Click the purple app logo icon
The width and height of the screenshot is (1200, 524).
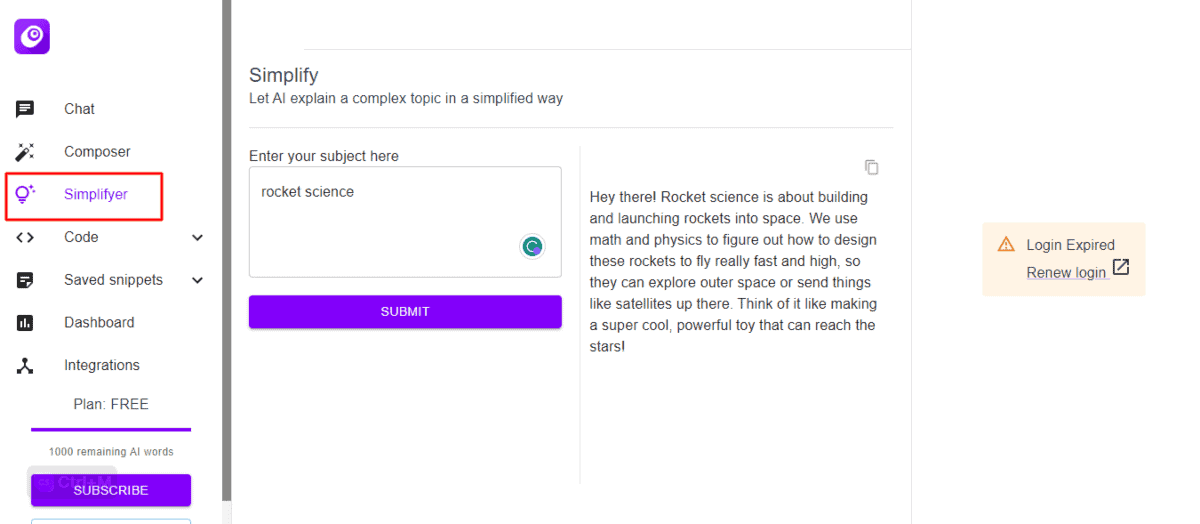(x=32, y=37)
